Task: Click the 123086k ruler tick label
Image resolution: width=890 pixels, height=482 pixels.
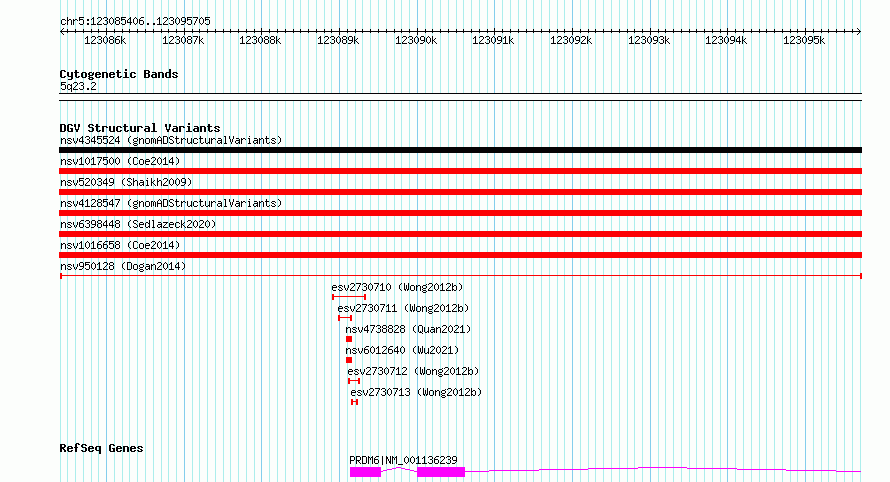Action: 105,40
